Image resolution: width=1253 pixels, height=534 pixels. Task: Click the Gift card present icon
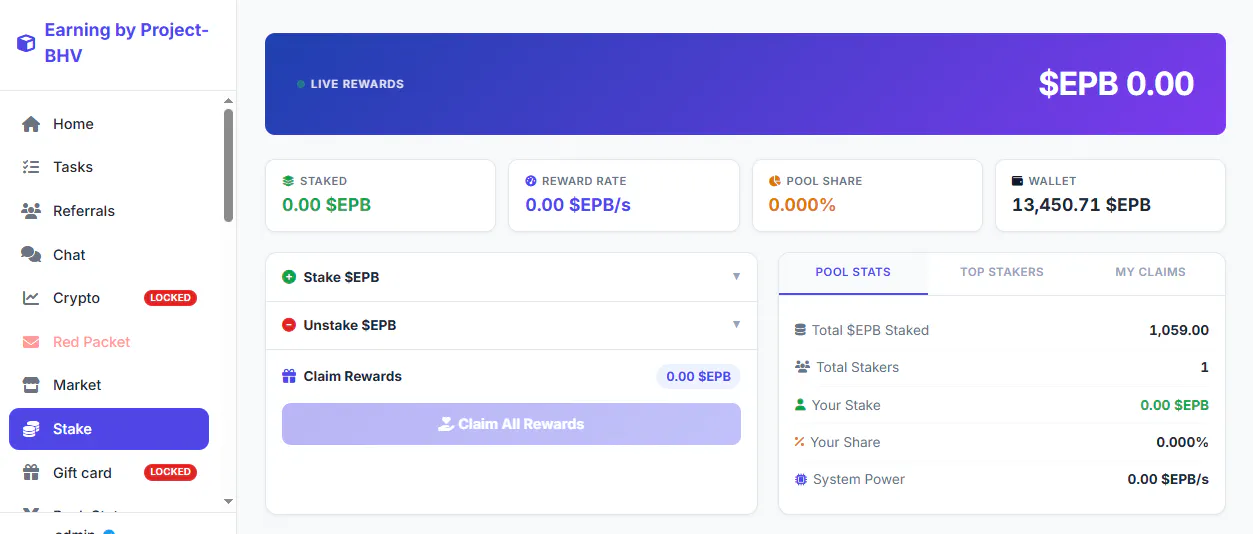31,472
